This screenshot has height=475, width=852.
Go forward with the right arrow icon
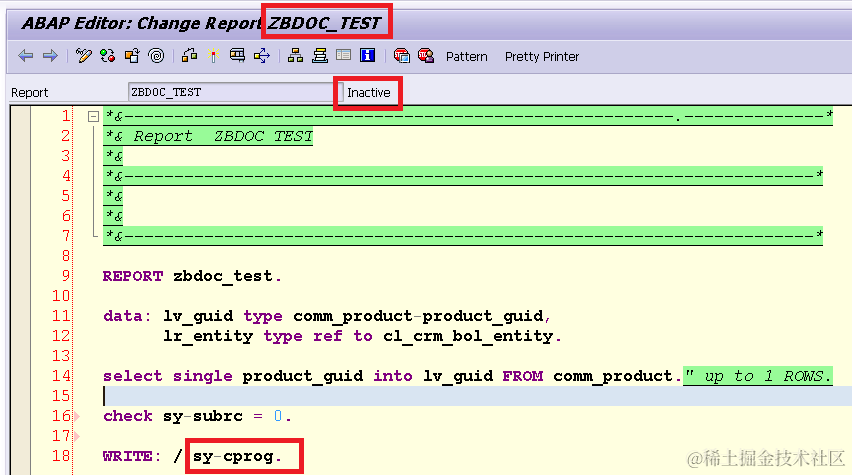pyautogui.click(x=50, y=55)
